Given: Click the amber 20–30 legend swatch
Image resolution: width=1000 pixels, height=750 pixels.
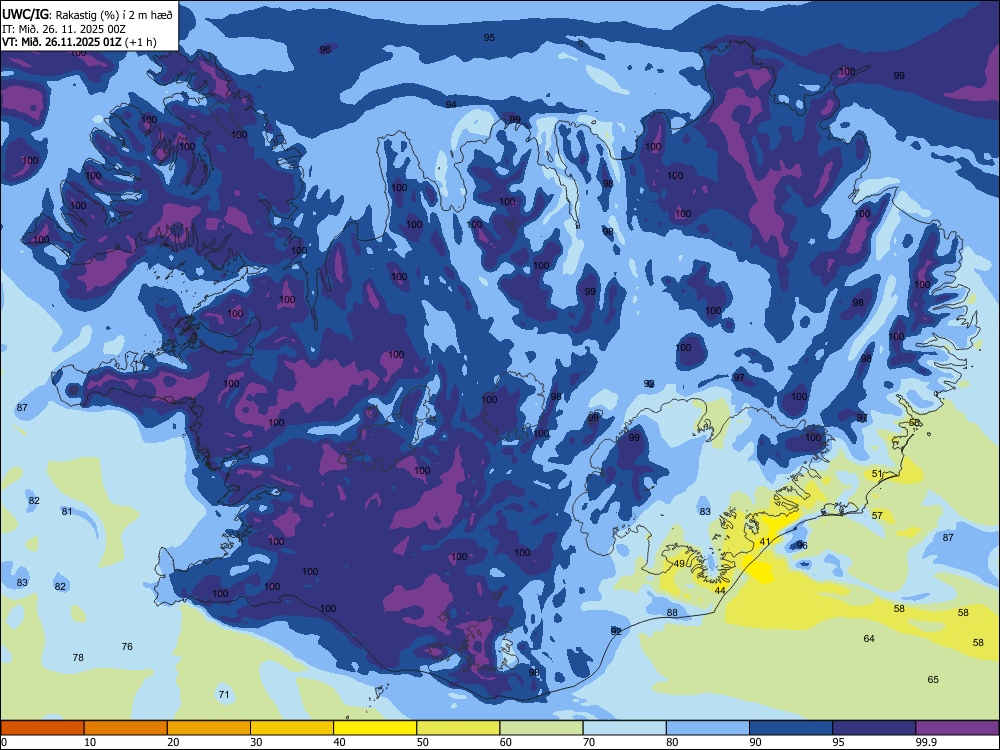Looking at the screenshot, I should click(x=209, y=728).
